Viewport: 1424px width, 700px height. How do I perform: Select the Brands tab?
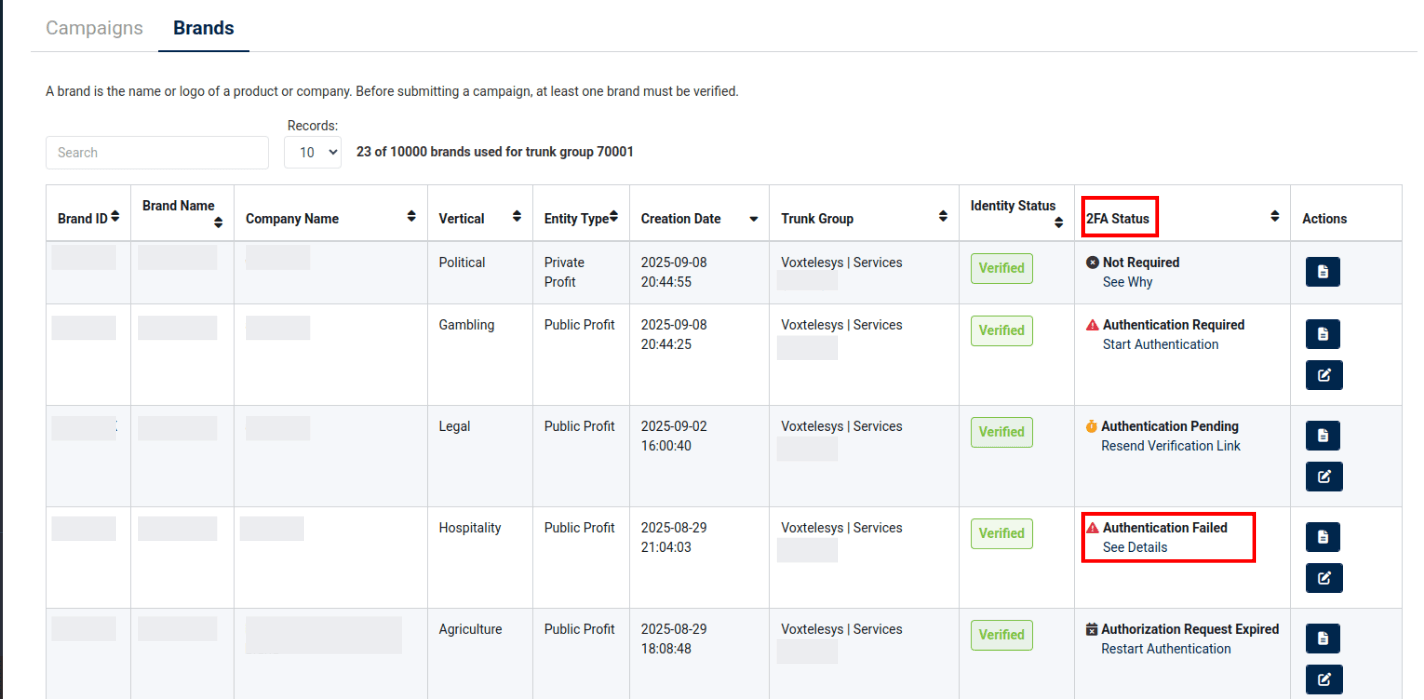coord(203,28)
